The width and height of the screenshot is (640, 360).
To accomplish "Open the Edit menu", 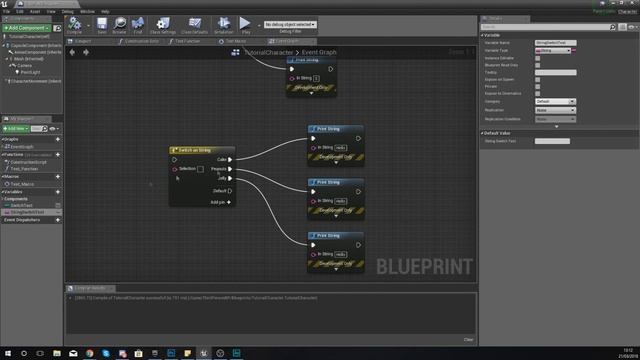I will pos(20,11).
